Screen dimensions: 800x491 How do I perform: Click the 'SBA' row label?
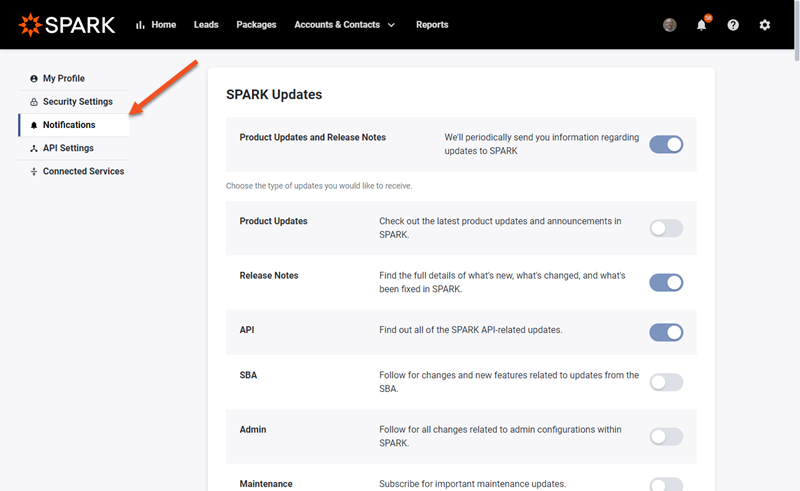click(248, 375)
